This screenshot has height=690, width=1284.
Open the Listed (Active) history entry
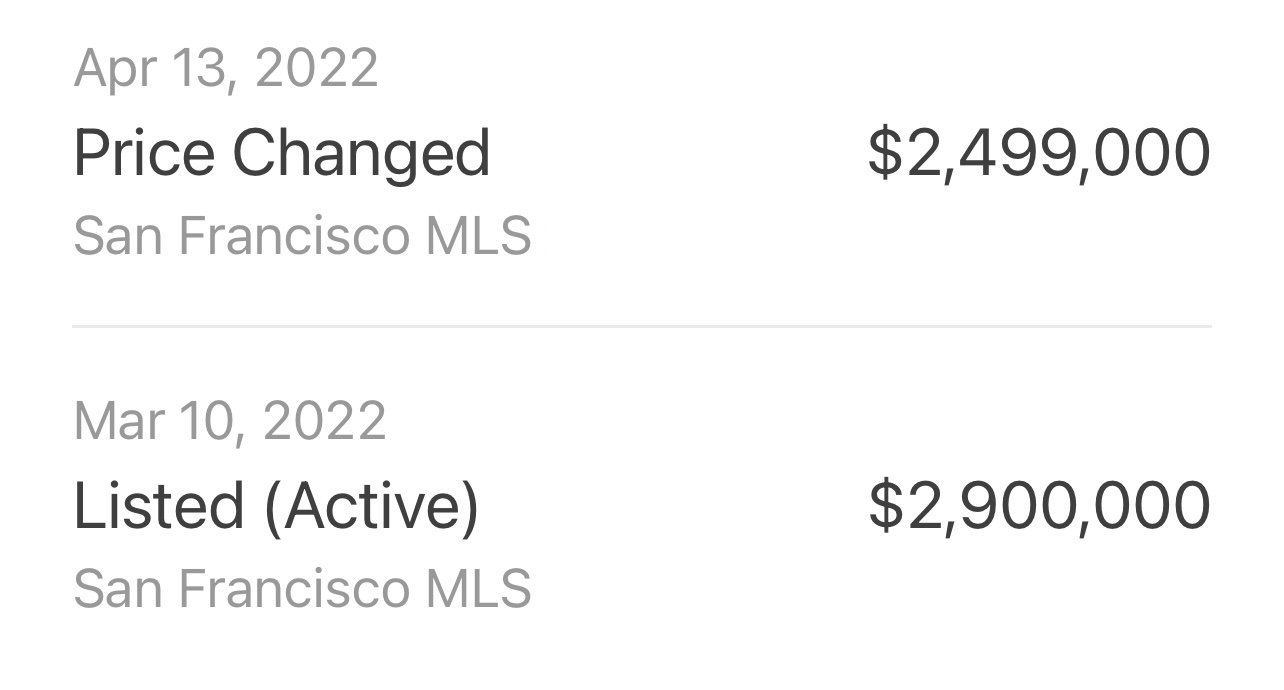(x=642, y=504)
